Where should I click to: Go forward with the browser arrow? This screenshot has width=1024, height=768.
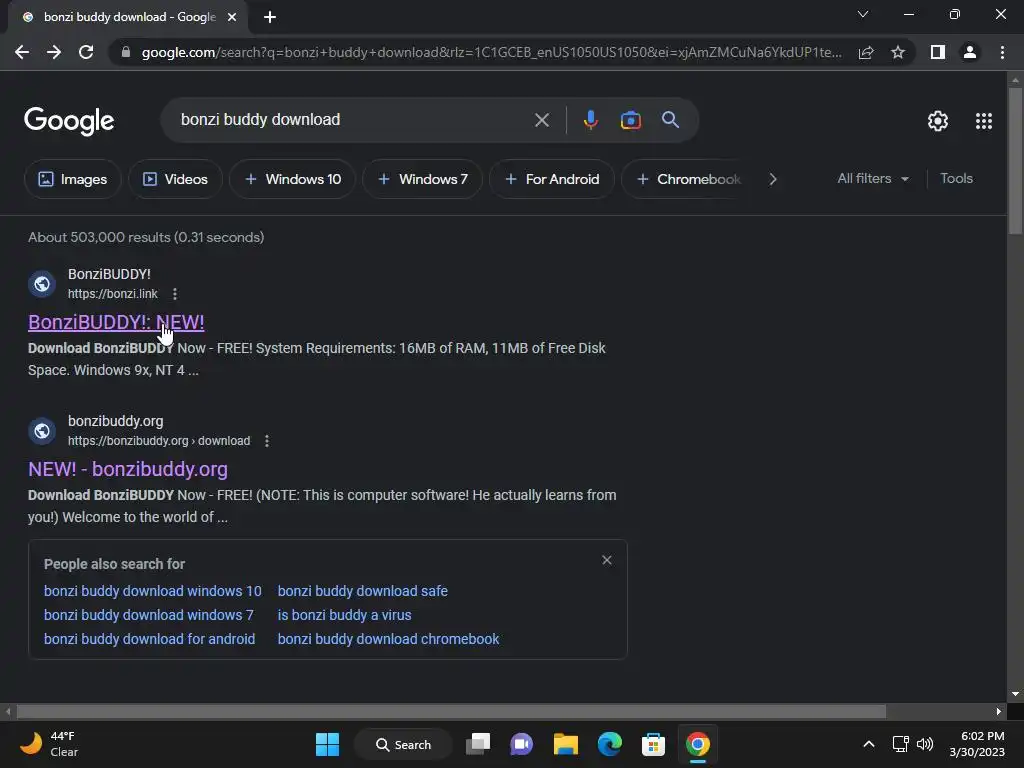(x=54, y=52)
